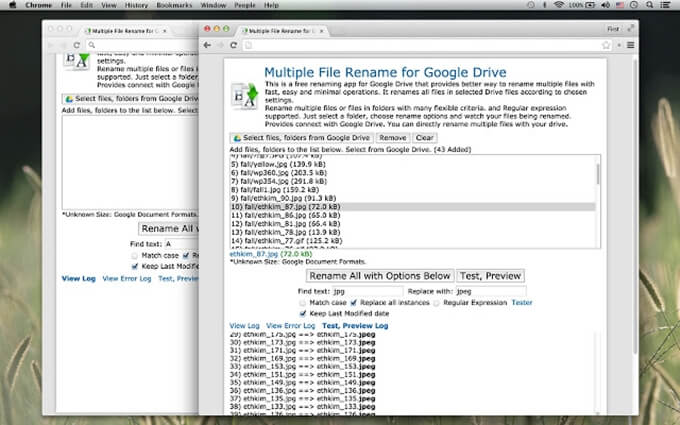Toggle the Regular Expression checkbox
The height and width of the screenshot is (425, 680).
coord(434,302)
